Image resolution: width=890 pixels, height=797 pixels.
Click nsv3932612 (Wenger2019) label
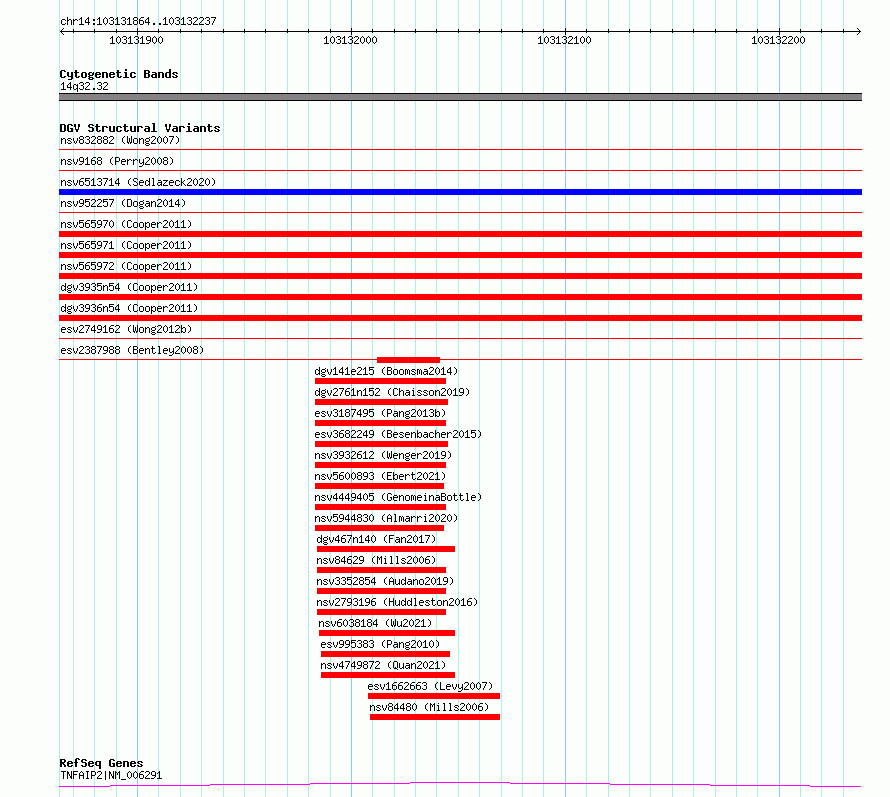(383, 455)
